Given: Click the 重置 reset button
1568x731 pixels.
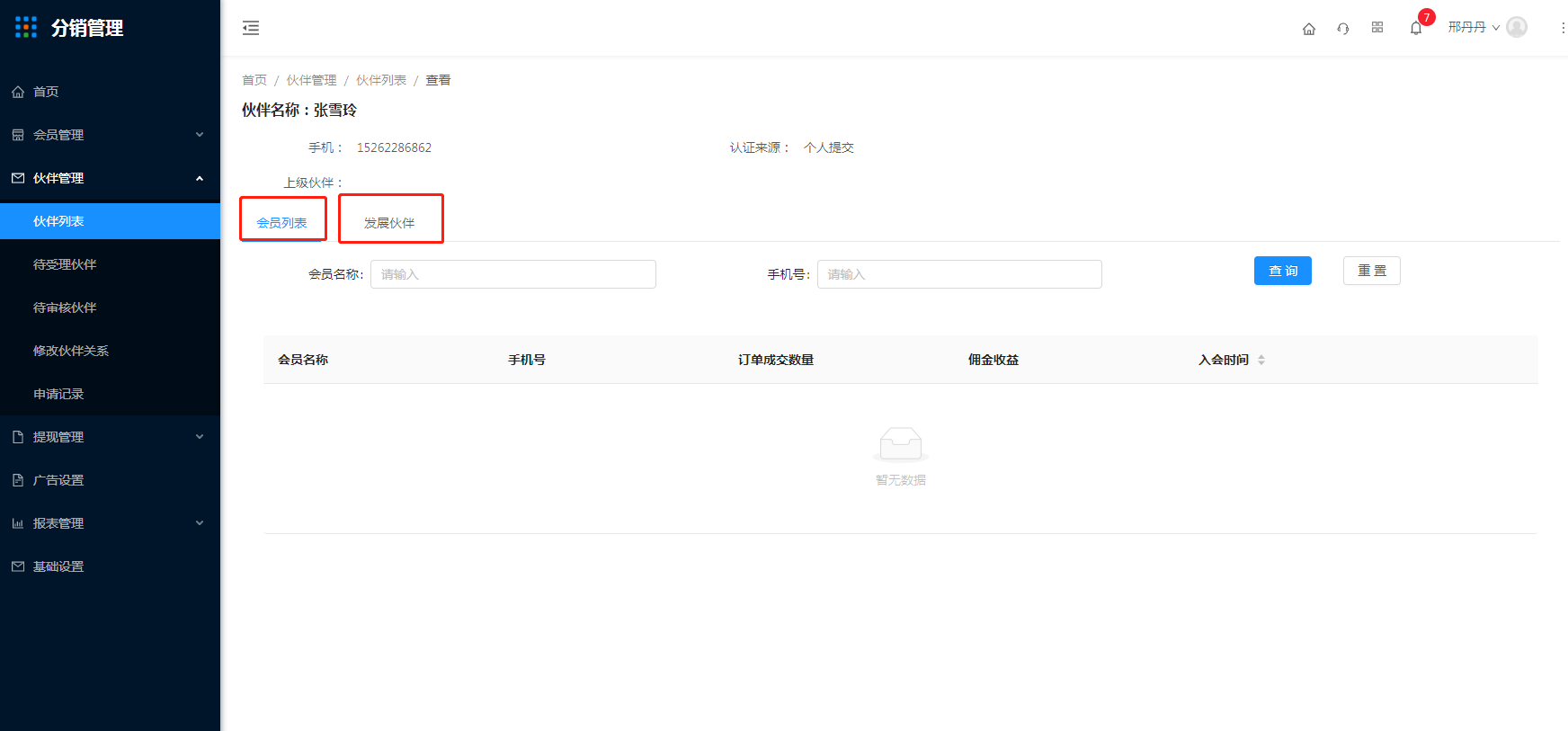Looking at the screenshot, I should [1372, 271].
